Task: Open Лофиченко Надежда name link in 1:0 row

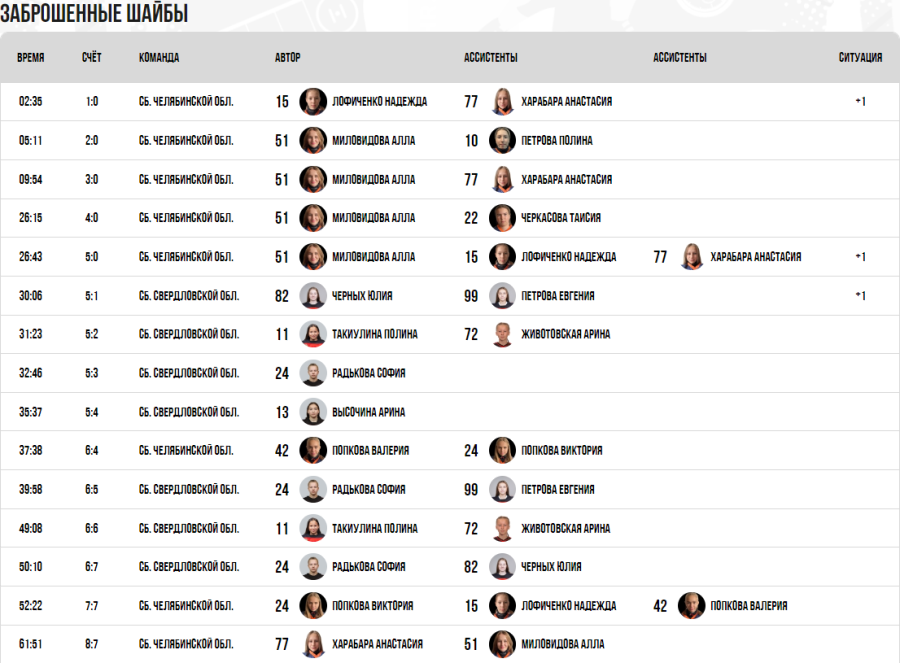Action: tap(379, 102)
